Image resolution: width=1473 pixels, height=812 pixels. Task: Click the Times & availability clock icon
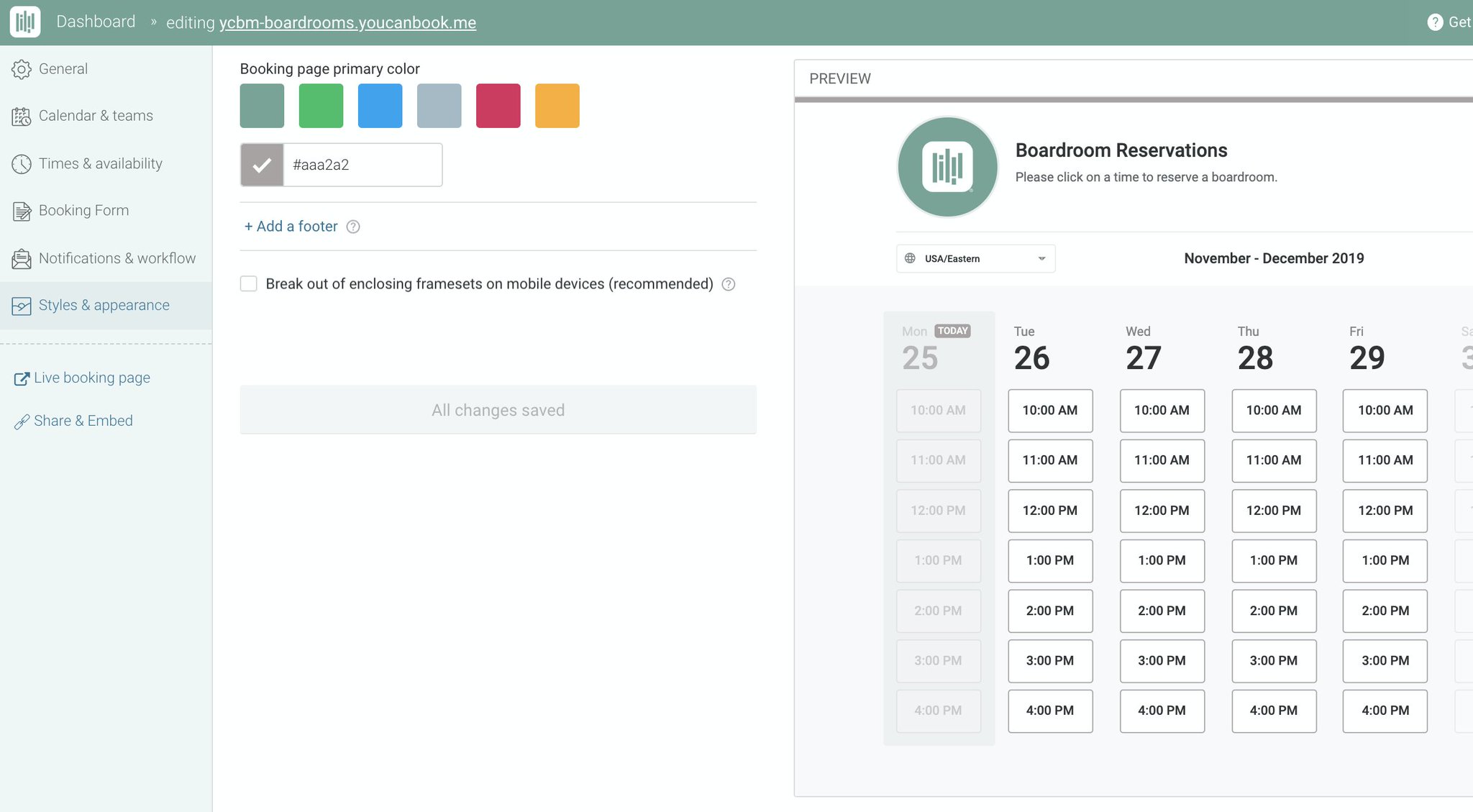point(22,164)
